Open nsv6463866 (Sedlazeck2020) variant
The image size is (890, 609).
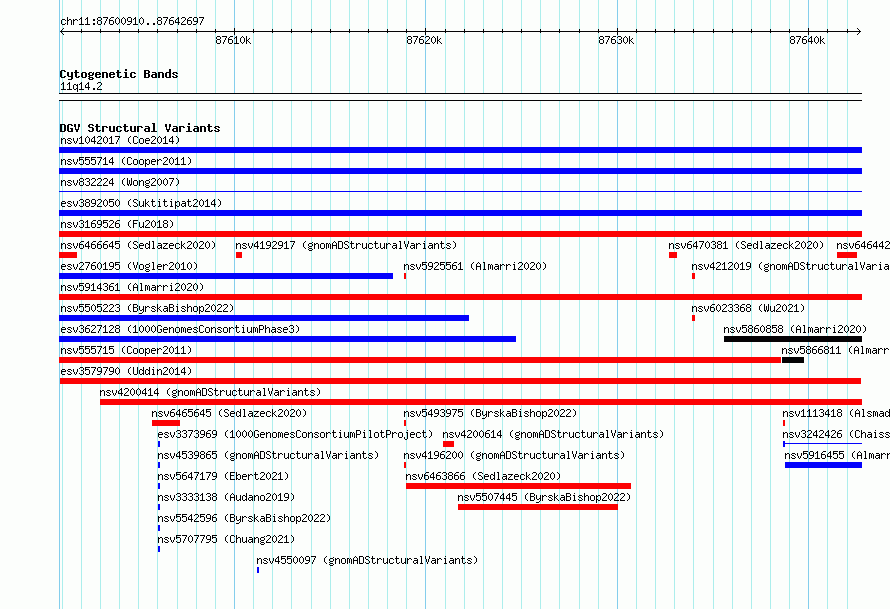pyautogui.click(x=483, y=476)
